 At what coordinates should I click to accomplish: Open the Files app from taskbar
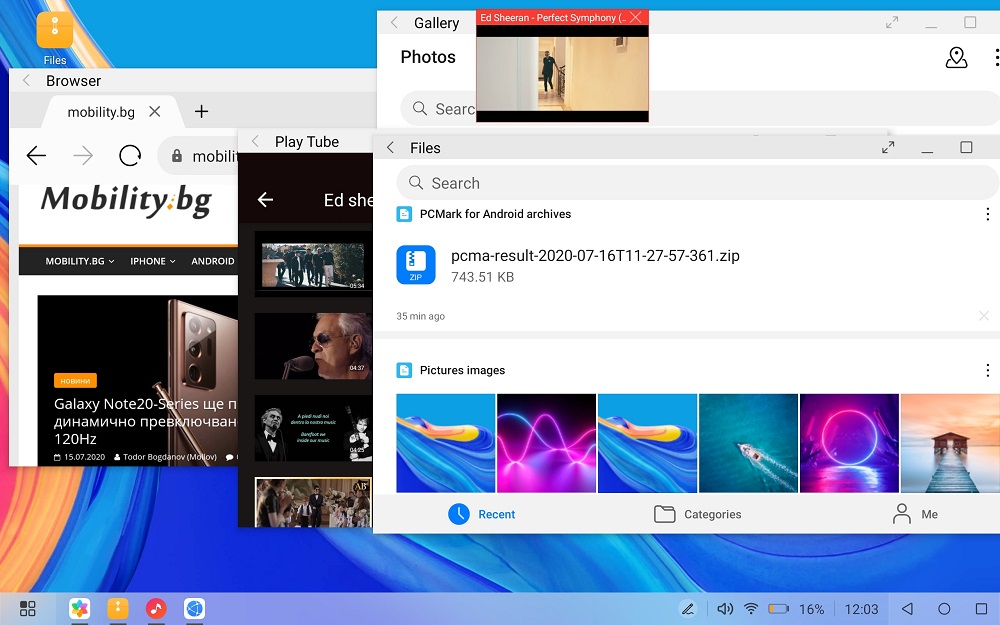click(x=118, y=608)
